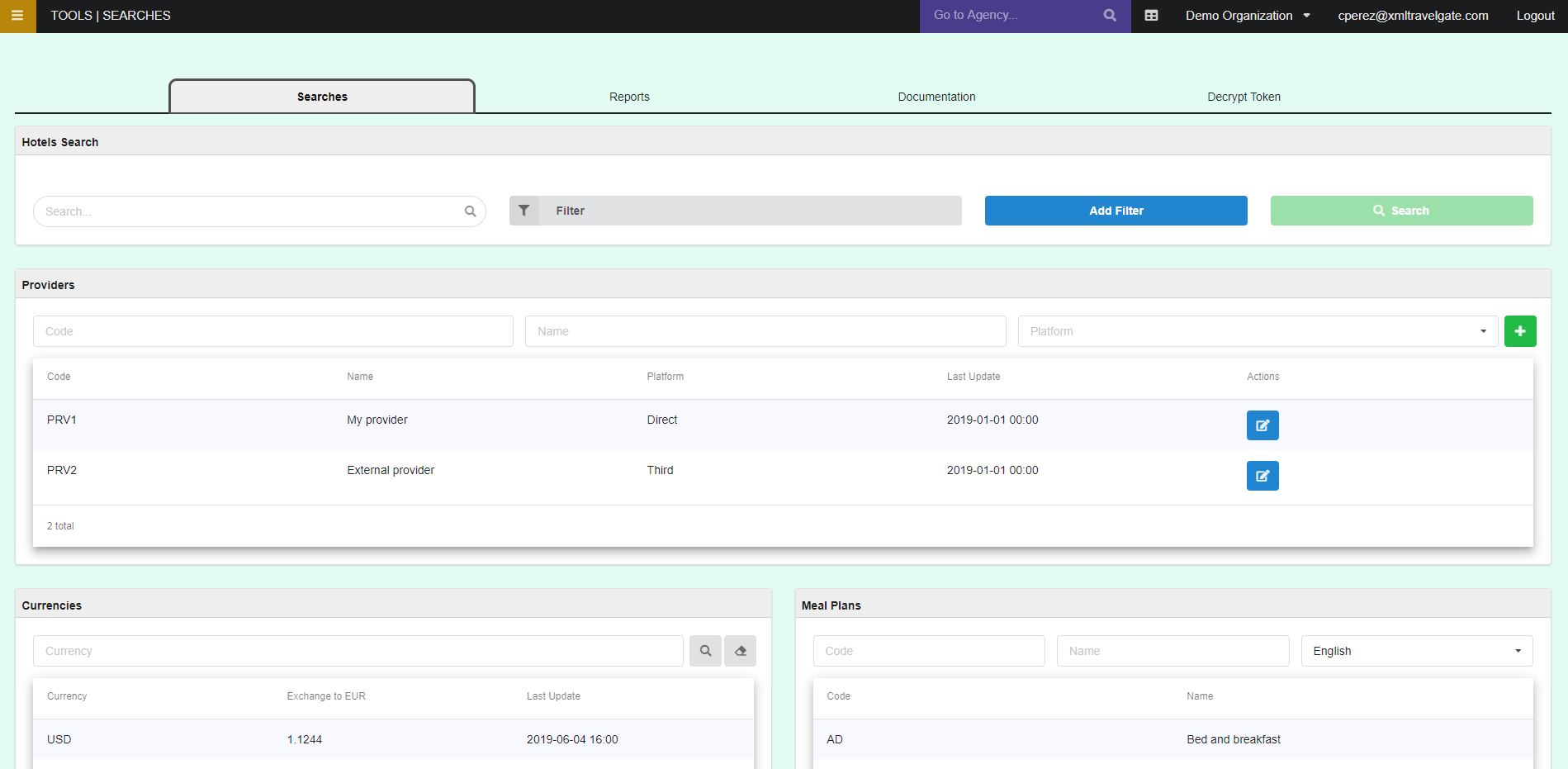Click the AD meal plan code cell
The image size is (1568, 769).
835,739
